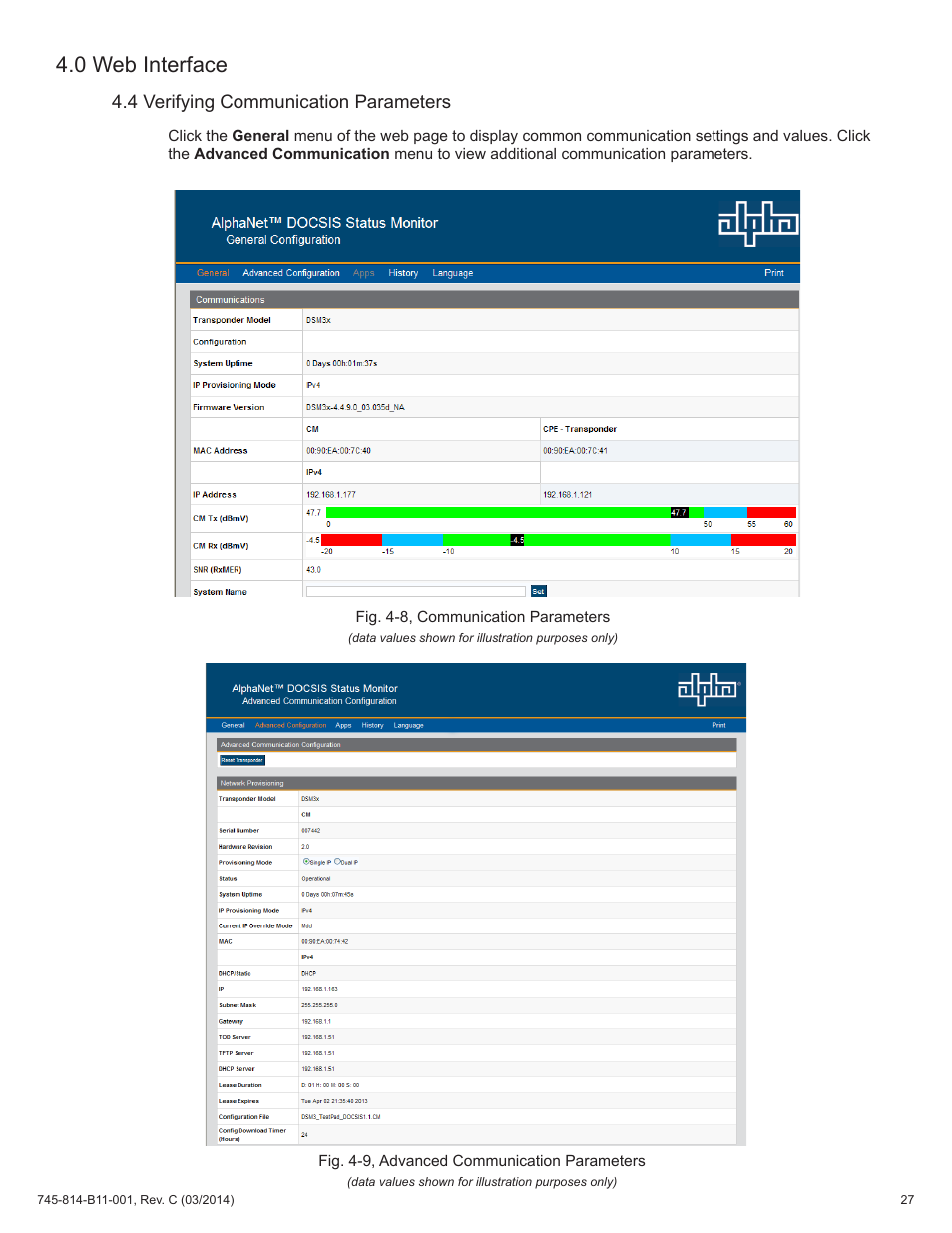This screenshot has height=1233, width=952.
Task: Click the Reset Transponder button
Action: [242, 760]
